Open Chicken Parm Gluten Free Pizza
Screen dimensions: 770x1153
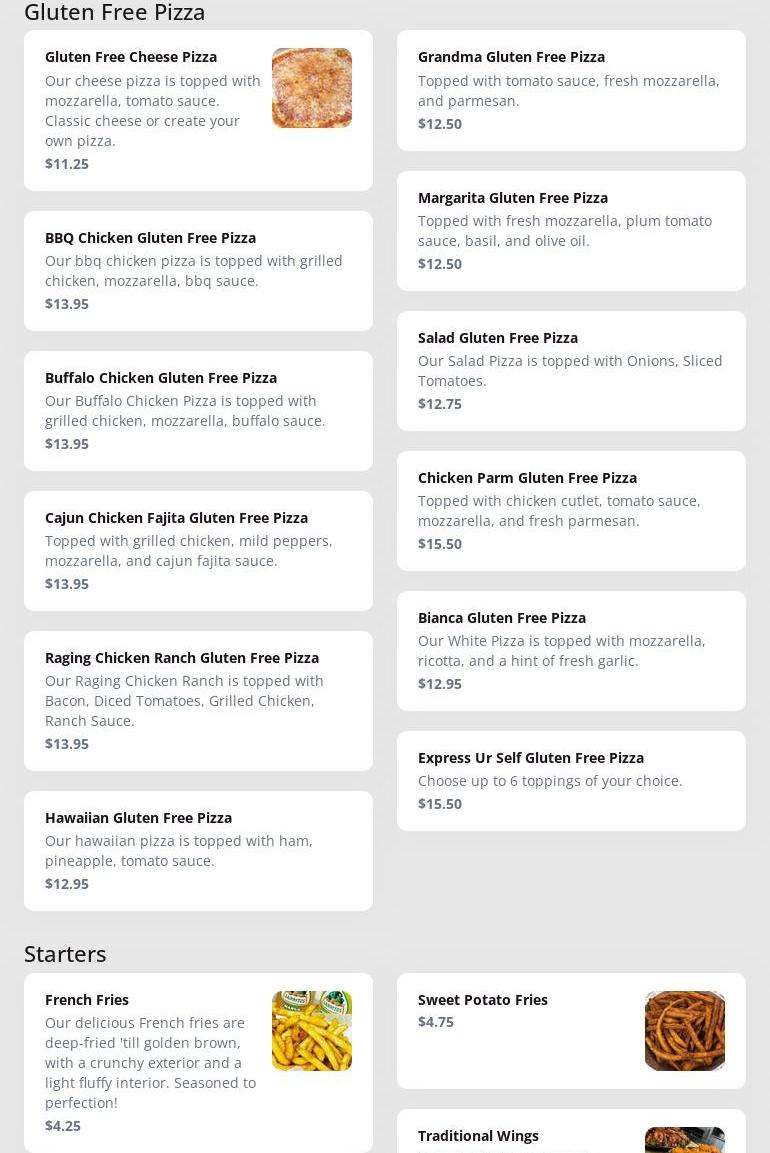(x=571, y=510)
